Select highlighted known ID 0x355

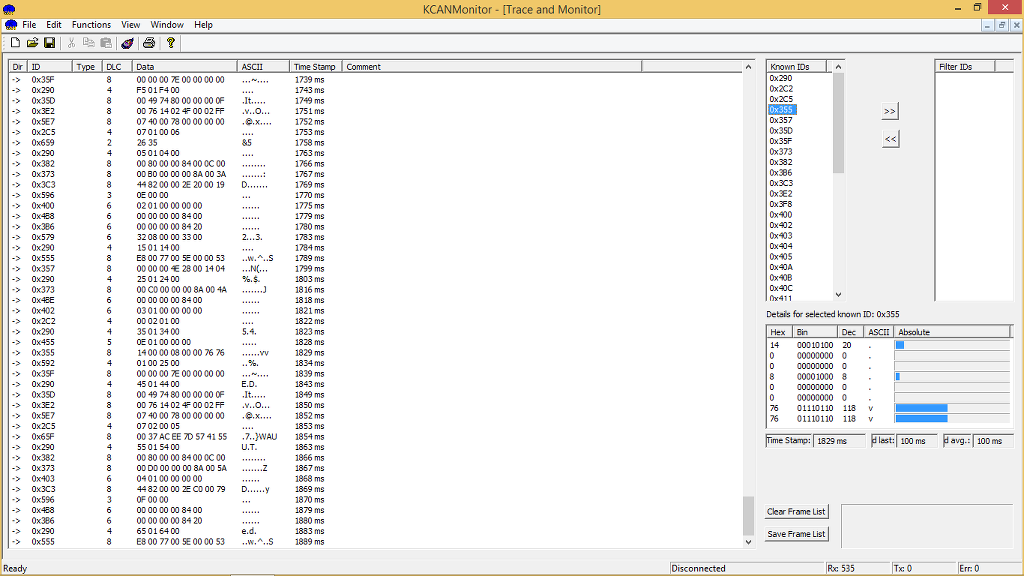click(781, 110)
